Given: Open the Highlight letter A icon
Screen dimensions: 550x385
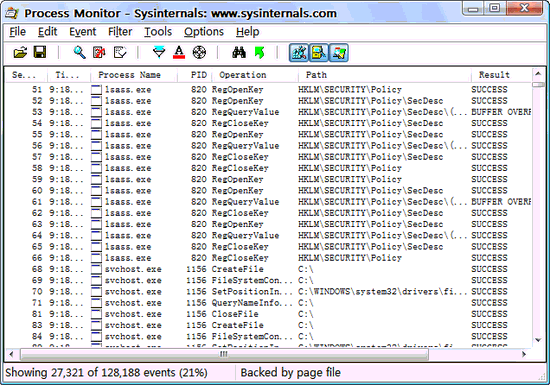Looking at the screenshot, I should 179,53.
